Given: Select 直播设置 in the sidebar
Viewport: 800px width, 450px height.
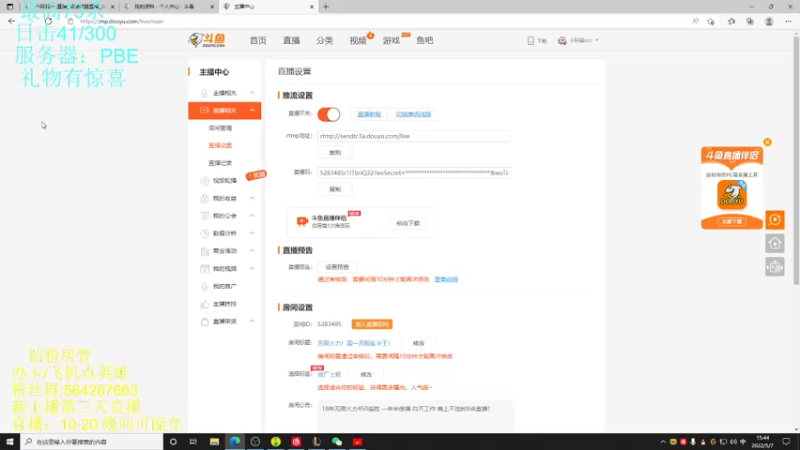Looking at the screenshot, I should click(x=220, y=145).
